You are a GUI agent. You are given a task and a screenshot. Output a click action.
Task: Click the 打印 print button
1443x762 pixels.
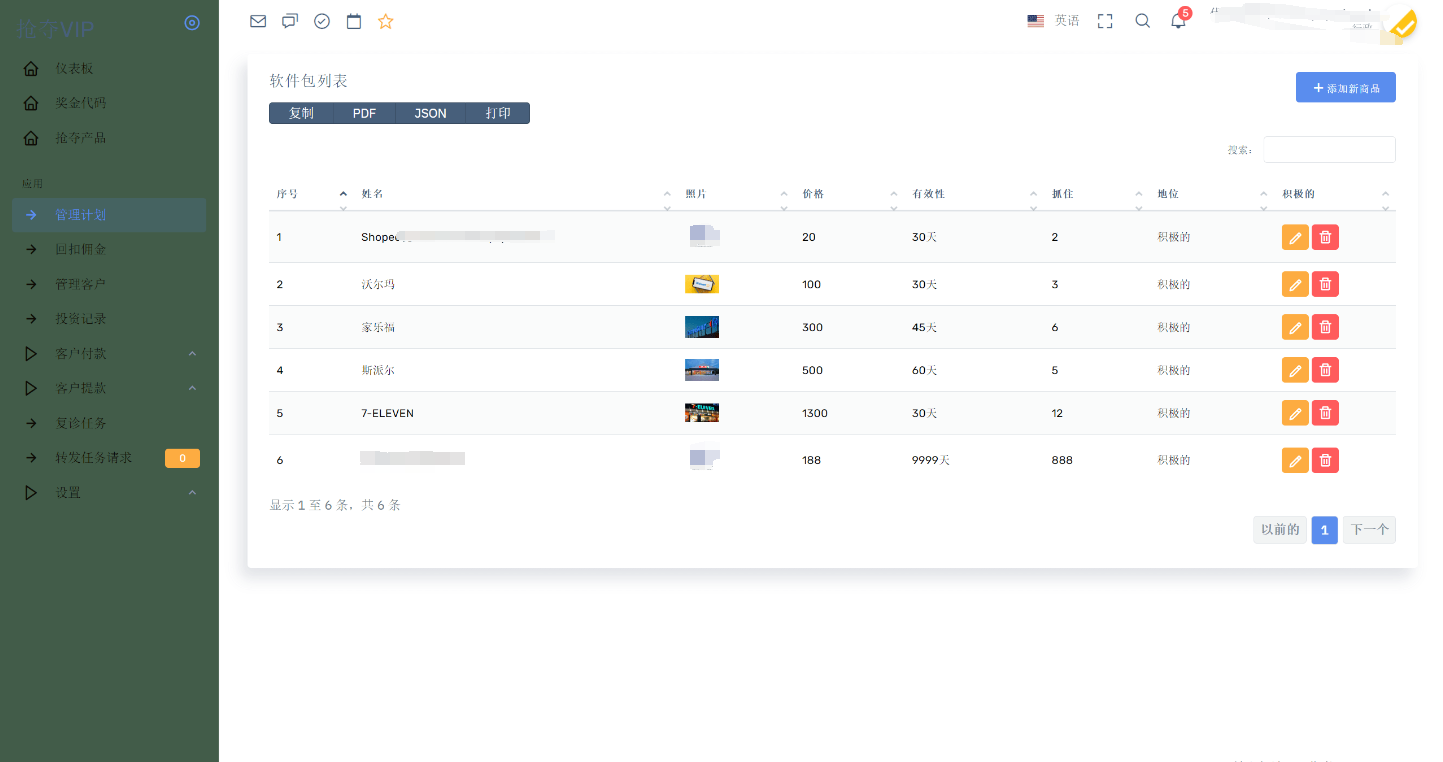(x=498, y=113)
